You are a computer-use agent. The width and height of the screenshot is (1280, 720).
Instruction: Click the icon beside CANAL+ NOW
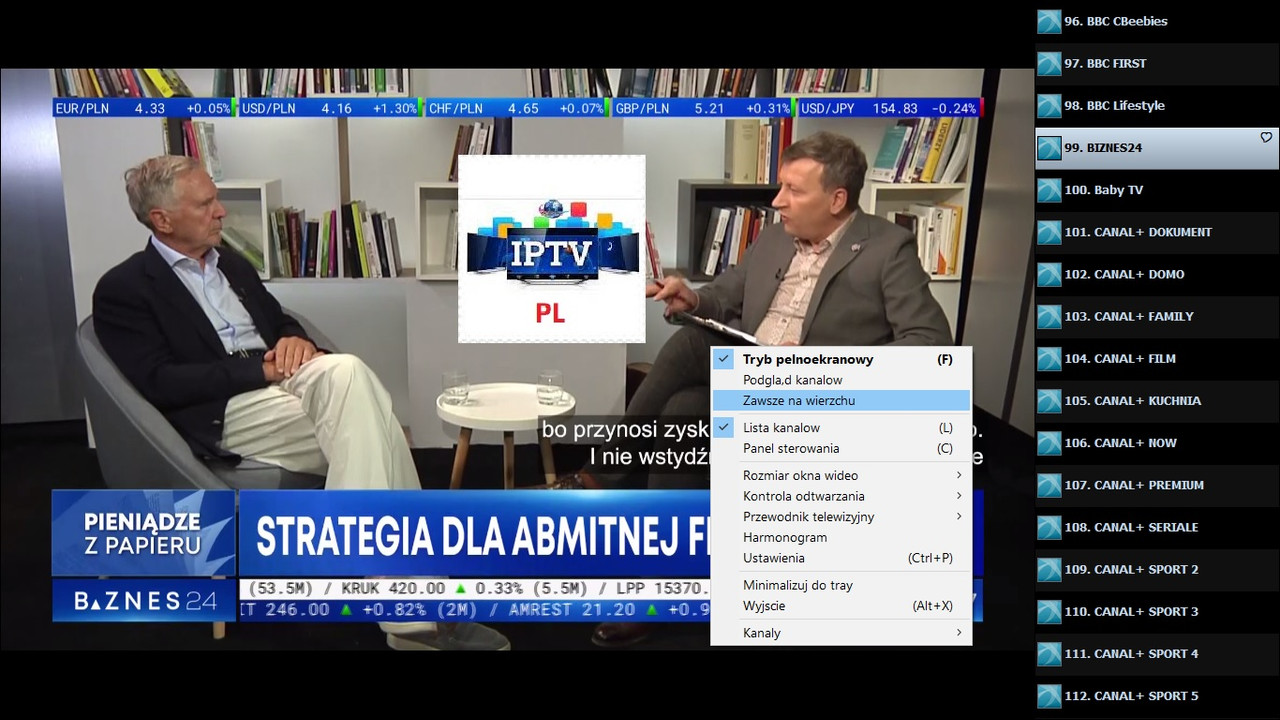(x=1049, y=443)
